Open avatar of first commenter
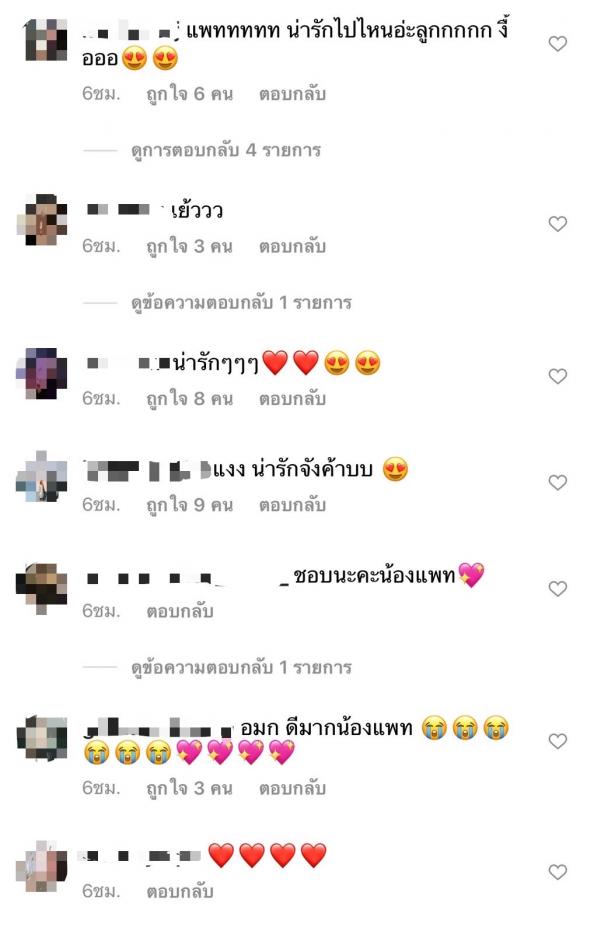The height and width of the screenshot is (927, 600). pos(46,40)
